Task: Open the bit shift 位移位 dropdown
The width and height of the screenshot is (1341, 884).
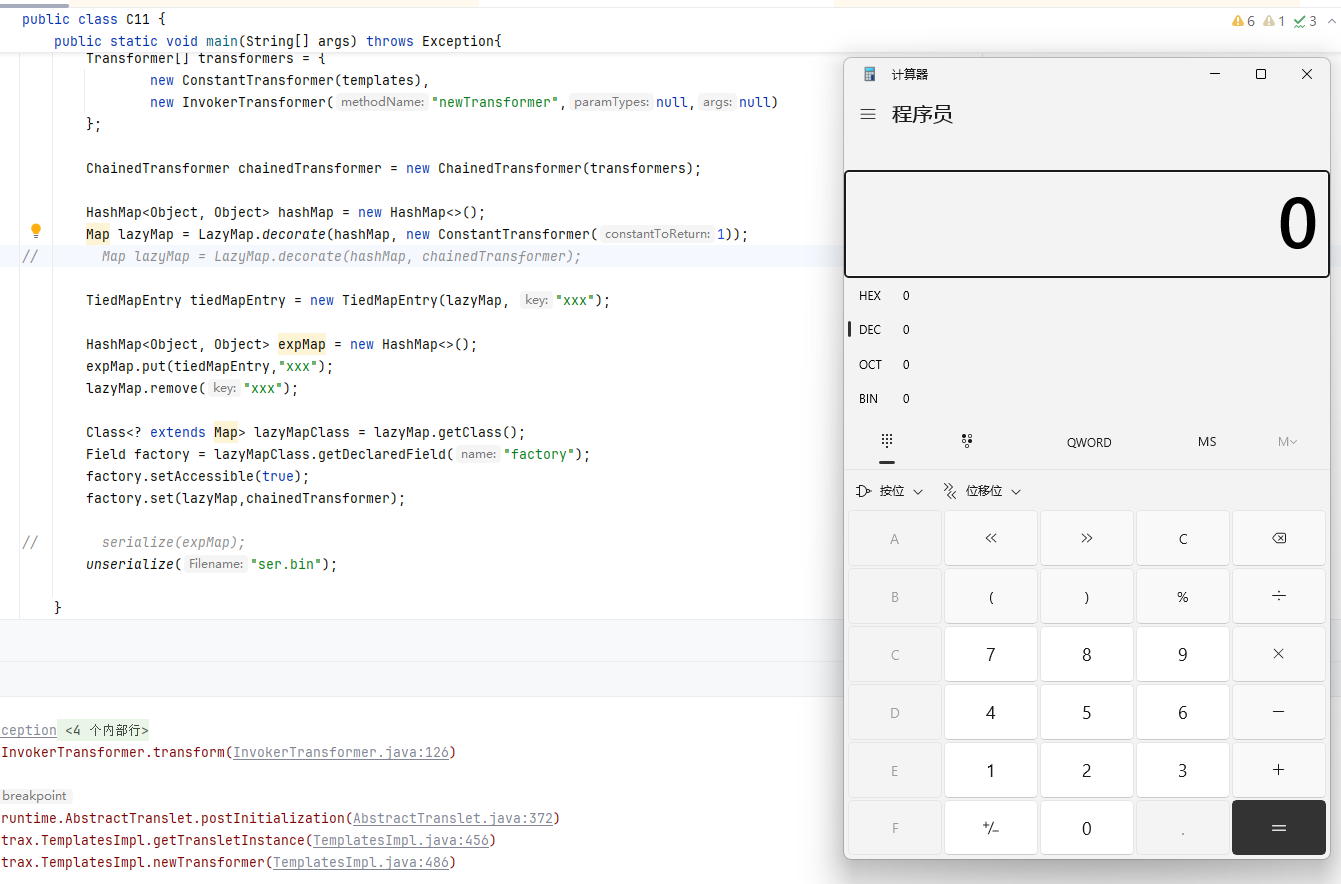Action: (x=982, y=491)
